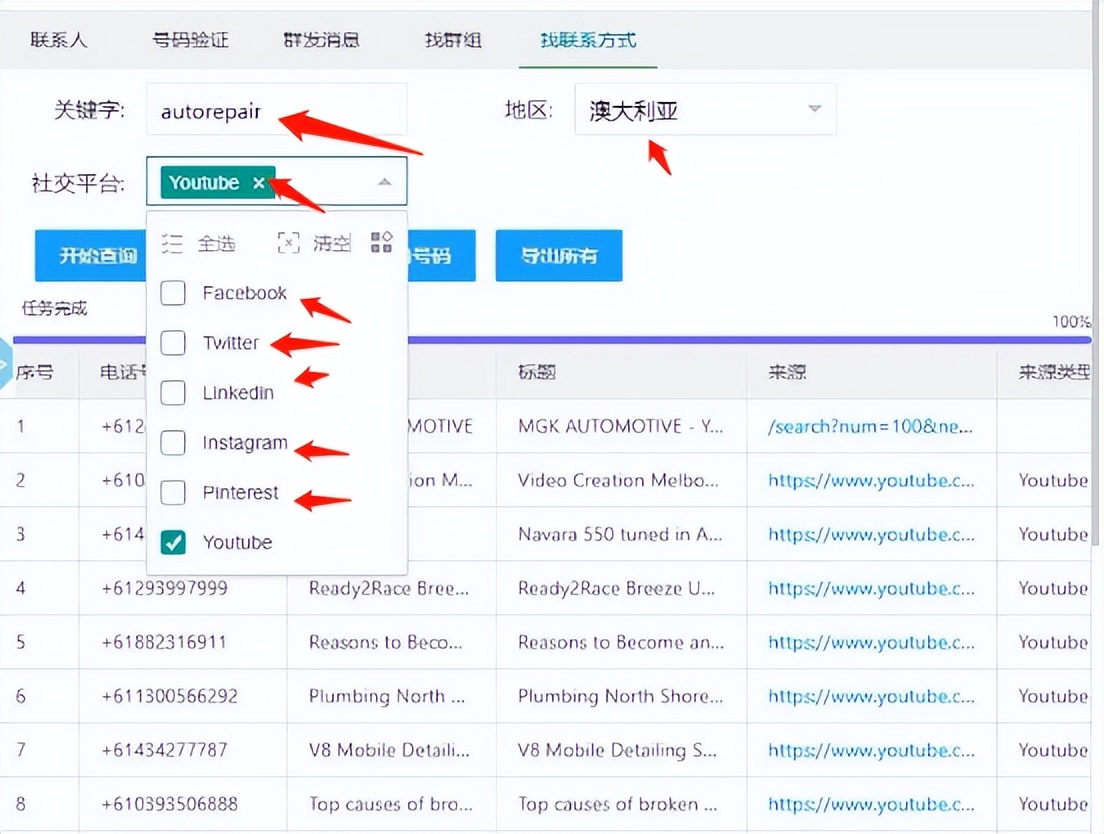Check the Facebook checkbox
The height and width of the screenshot is (834, 1104).
172,293
